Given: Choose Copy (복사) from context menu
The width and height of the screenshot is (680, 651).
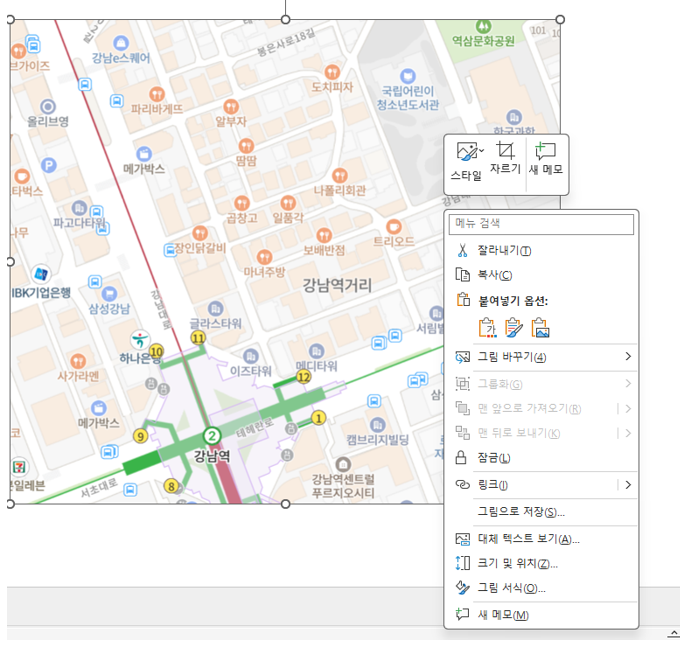Looking at the screenshot, I should pos(541,275).
